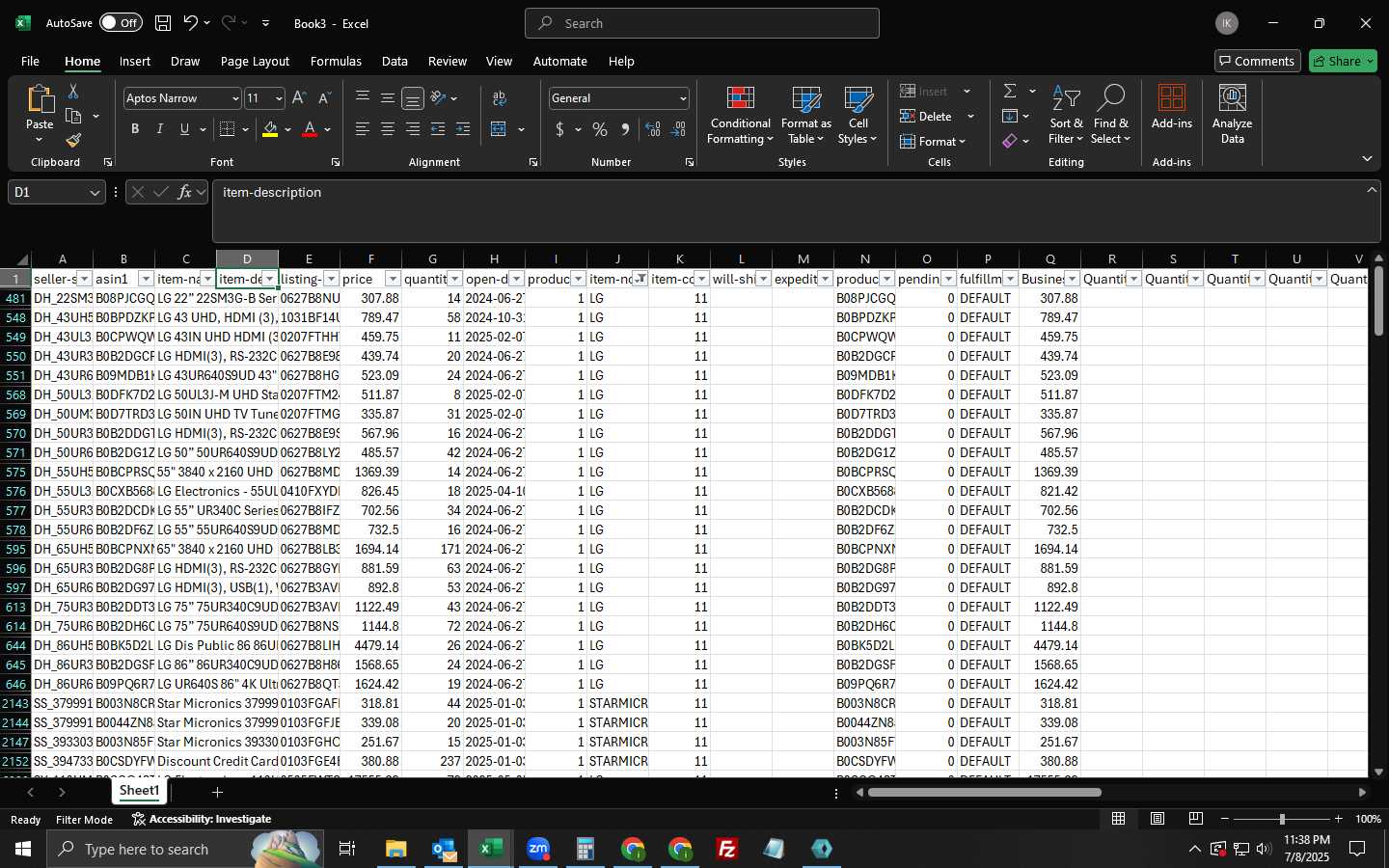
Task: Click the horizontal scrollbar thumb
Action: (984, 793)
